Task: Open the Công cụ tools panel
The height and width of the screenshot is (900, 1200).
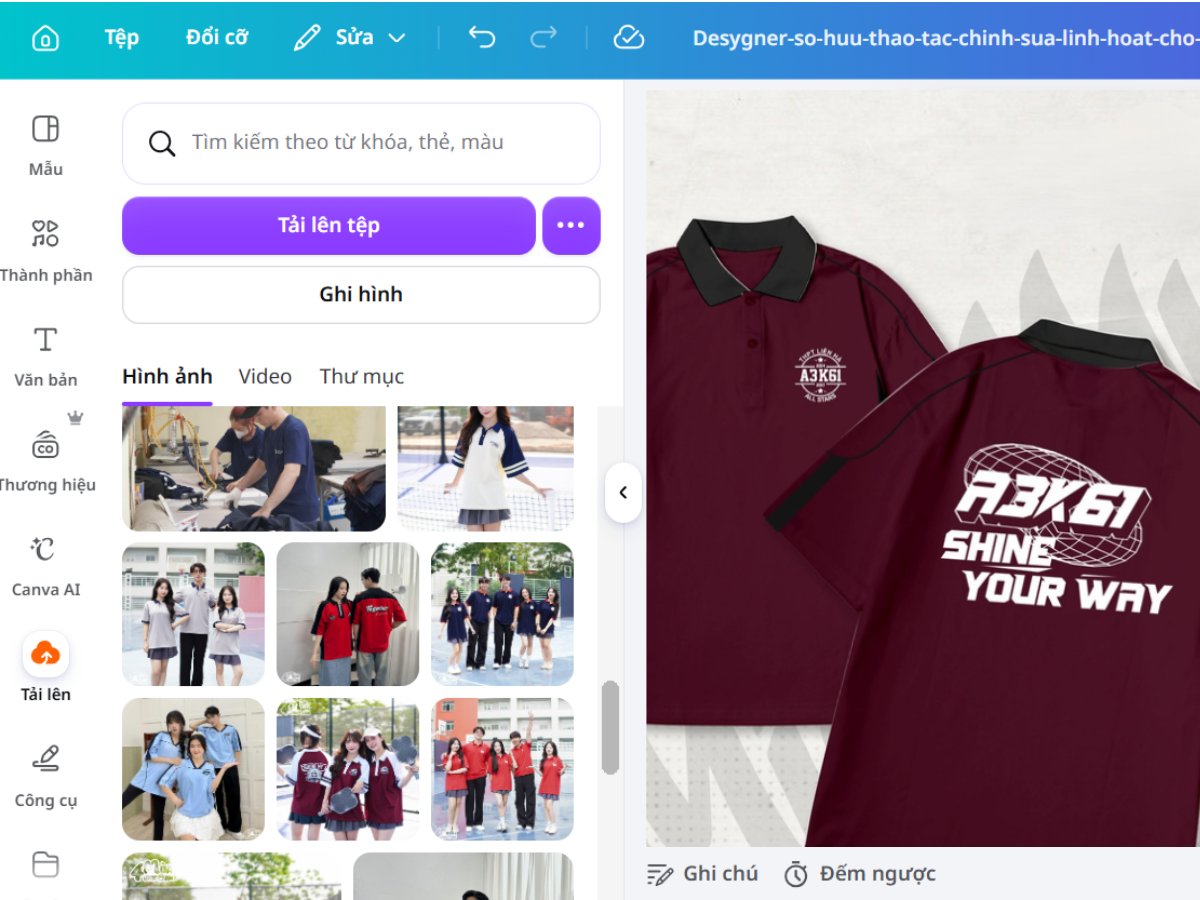Action: [x=45, y=775]
